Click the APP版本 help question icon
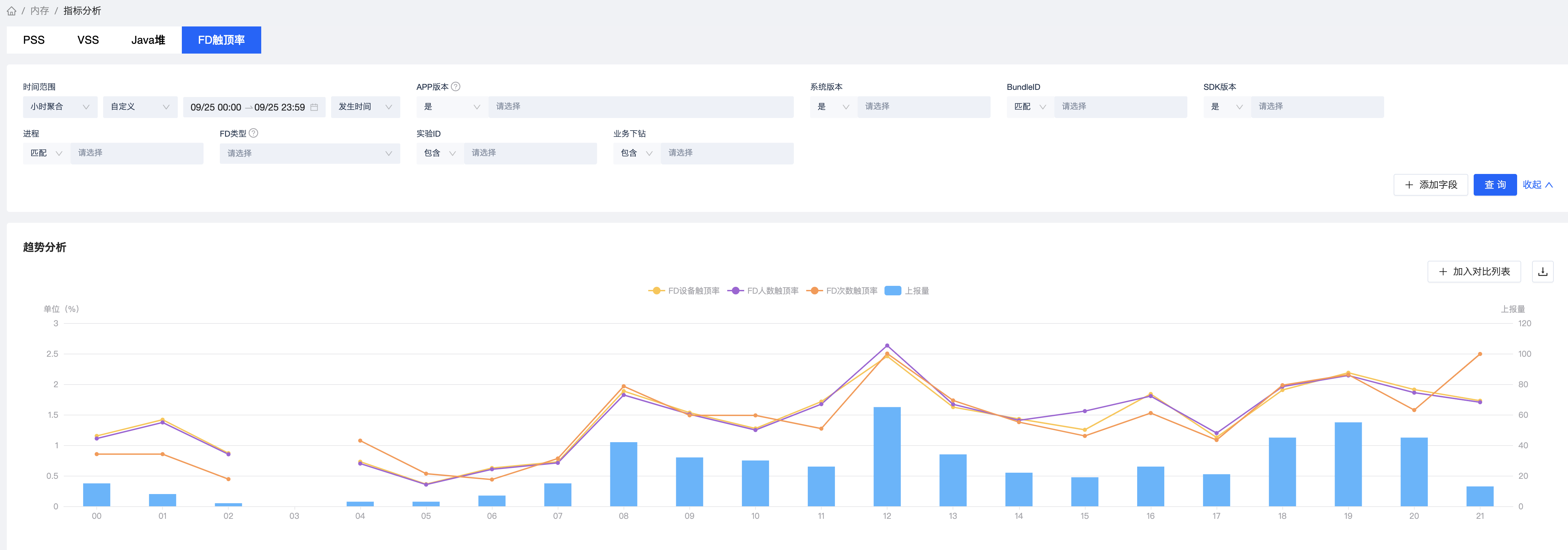The image size is (1568, 550). pyautogui.click(x=456, y=87)
